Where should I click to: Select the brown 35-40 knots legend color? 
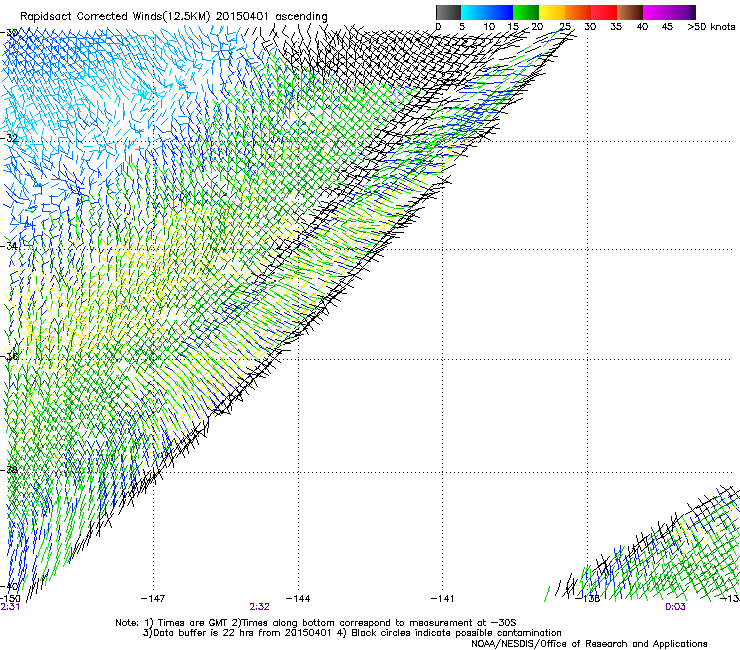[x=630, y=12]
